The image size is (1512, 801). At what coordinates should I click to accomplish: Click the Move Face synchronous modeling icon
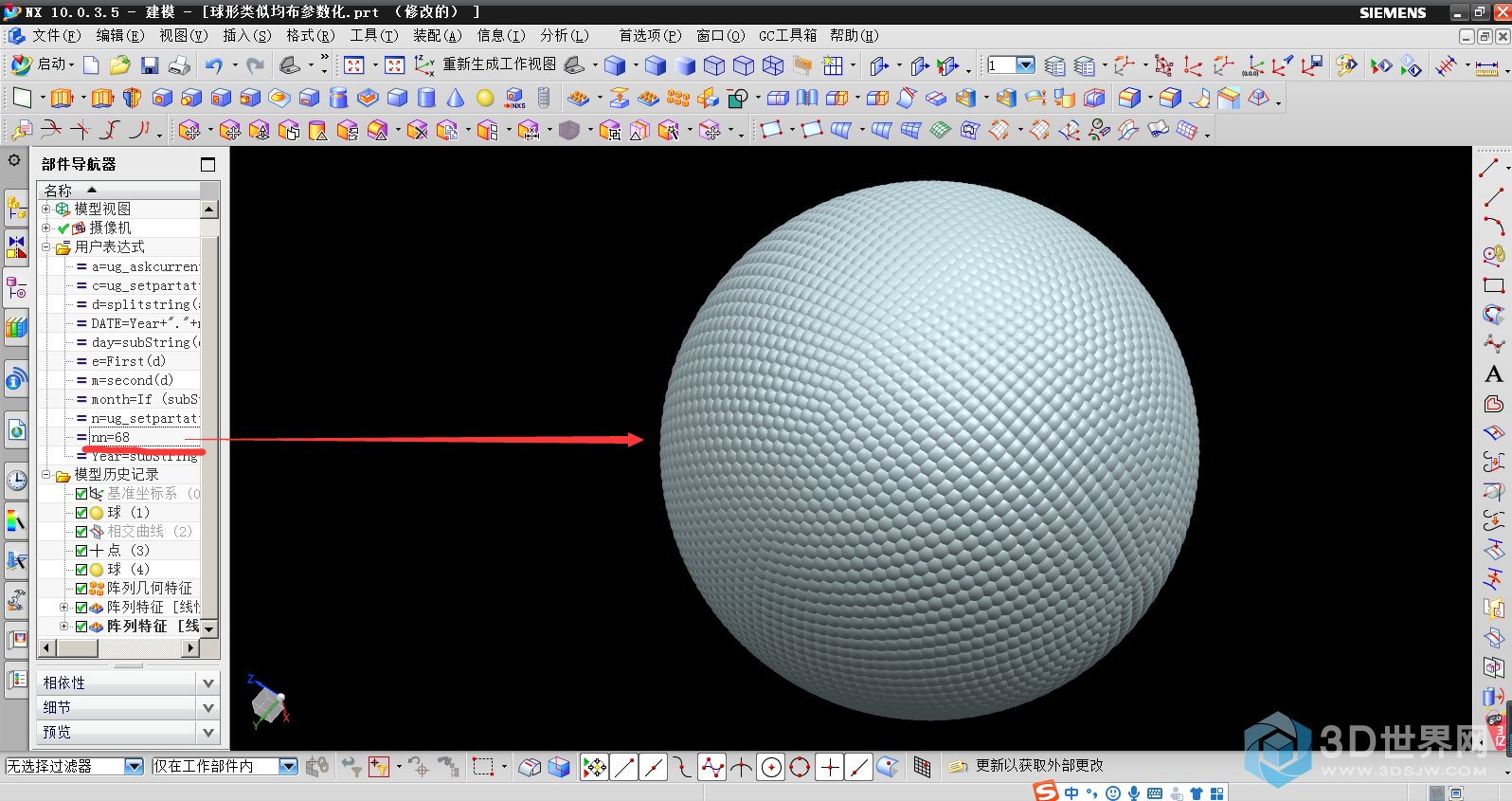click(x=190, y=131)
